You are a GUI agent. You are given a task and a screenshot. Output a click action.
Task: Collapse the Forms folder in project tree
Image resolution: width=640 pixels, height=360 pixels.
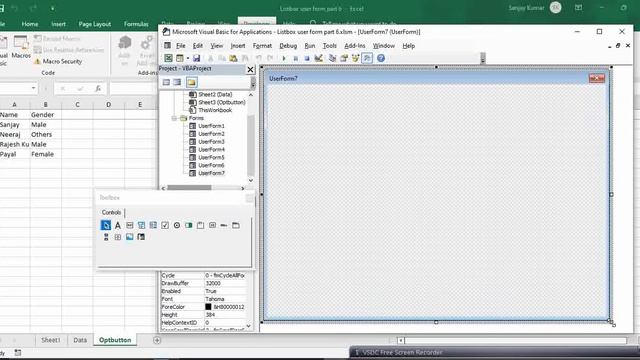(174, 118)
